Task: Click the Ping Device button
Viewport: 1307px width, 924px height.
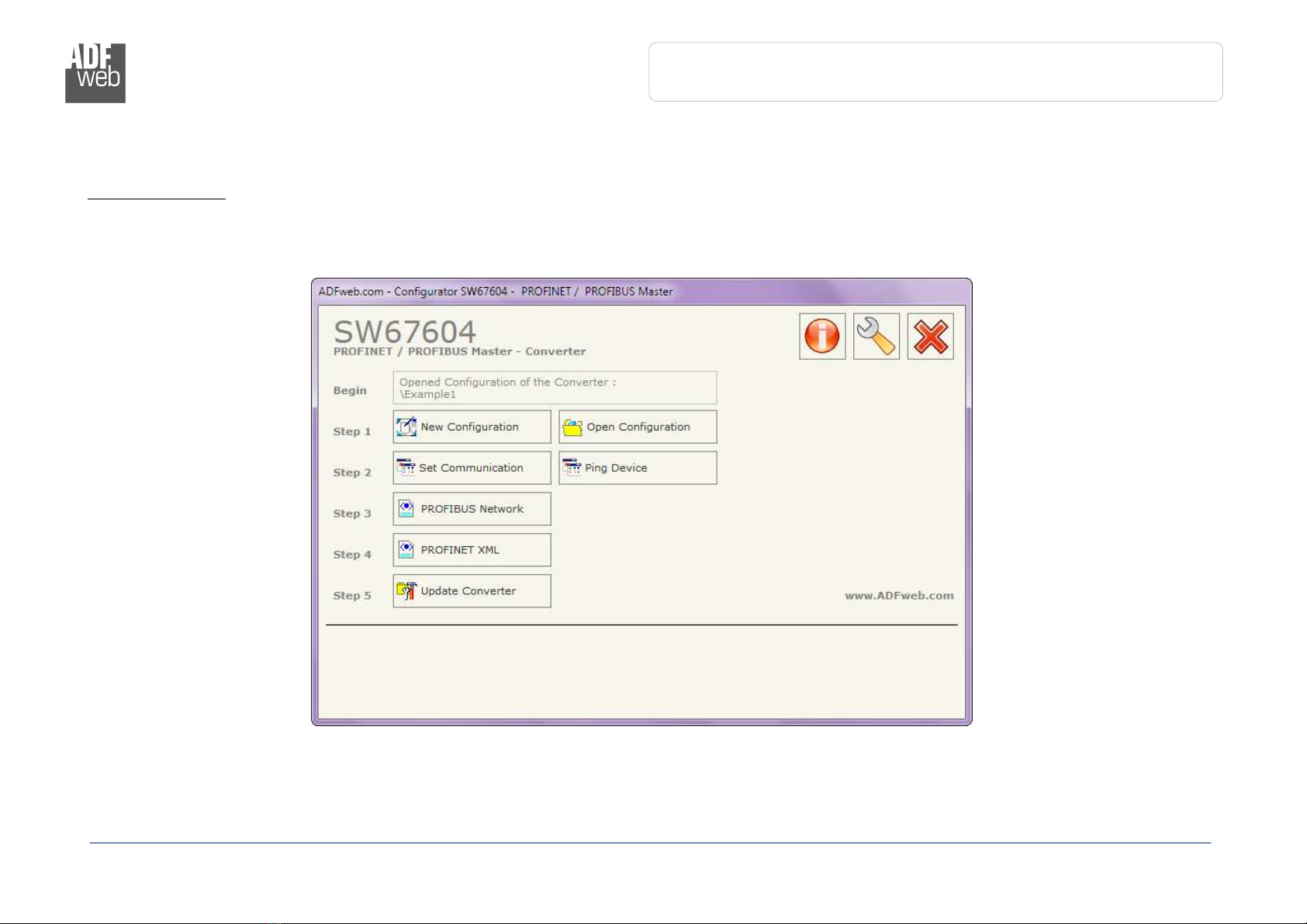Action: tap(638, 468)
